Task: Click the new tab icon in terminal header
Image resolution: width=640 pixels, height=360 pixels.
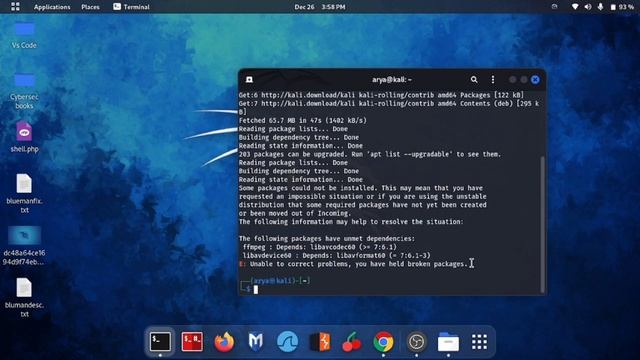Action: (x=249, y=80)
